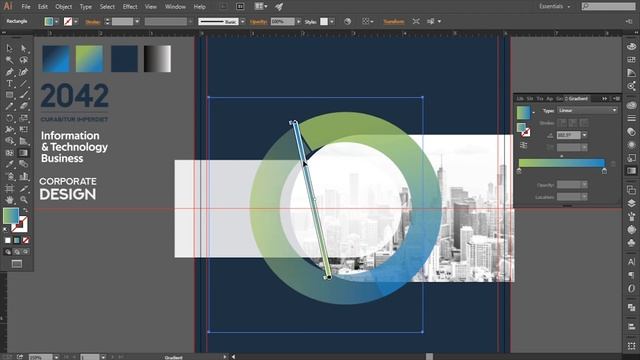This screenshot has height=360, width=640.
Task: Swap fill and stroke arrows in toolbox
Action: (25, 211)
